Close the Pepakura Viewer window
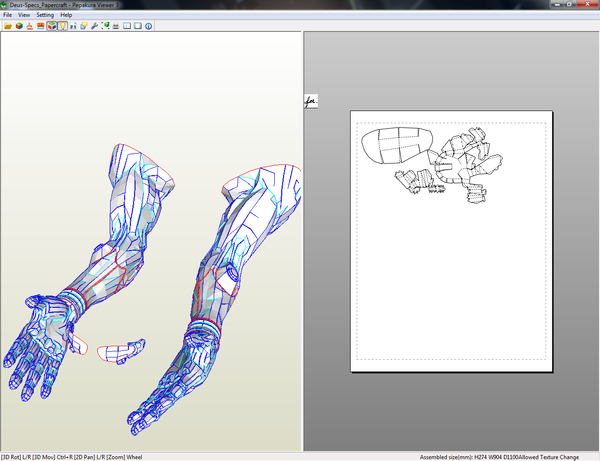 [587, 4]
